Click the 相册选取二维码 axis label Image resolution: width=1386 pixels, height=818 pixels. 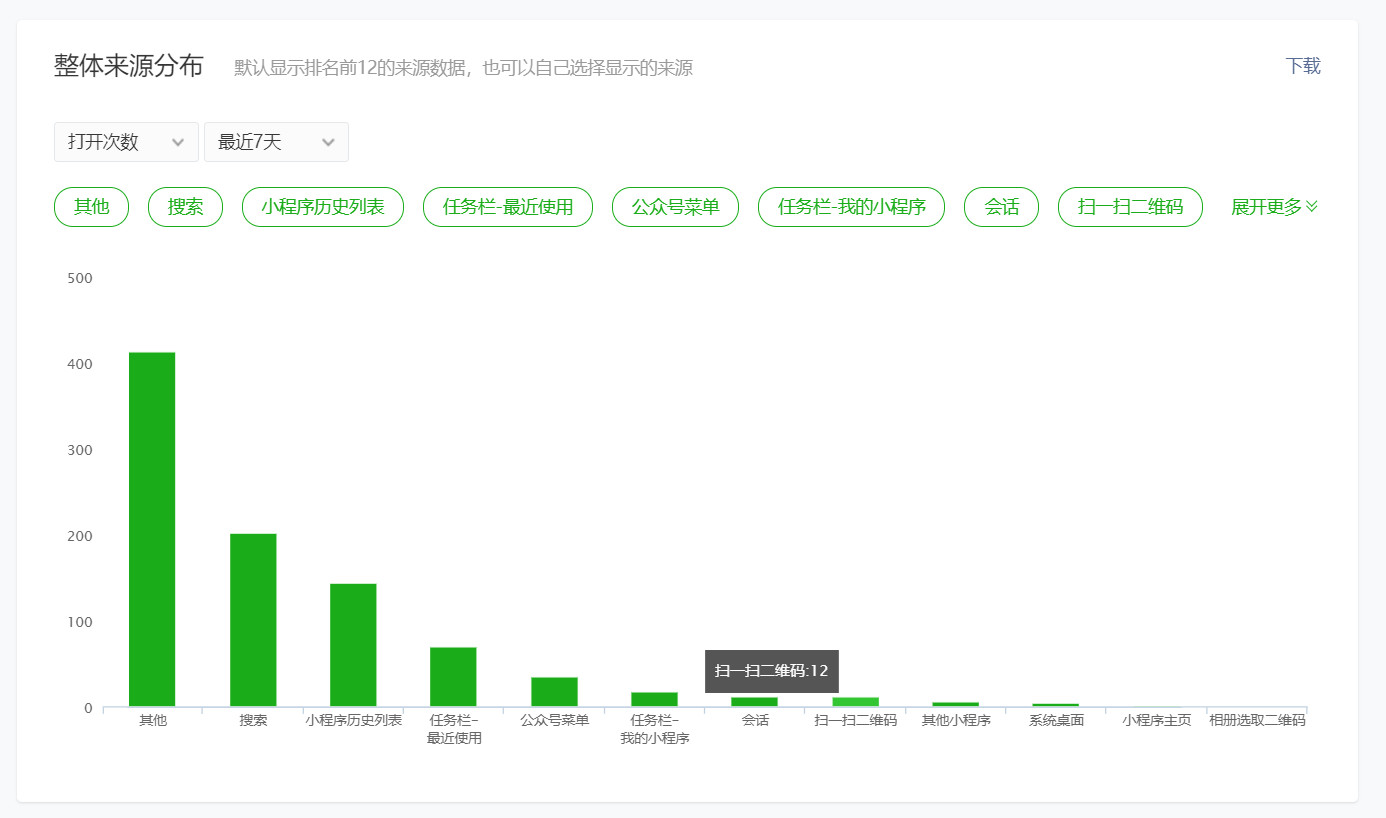coord(1257,720)
